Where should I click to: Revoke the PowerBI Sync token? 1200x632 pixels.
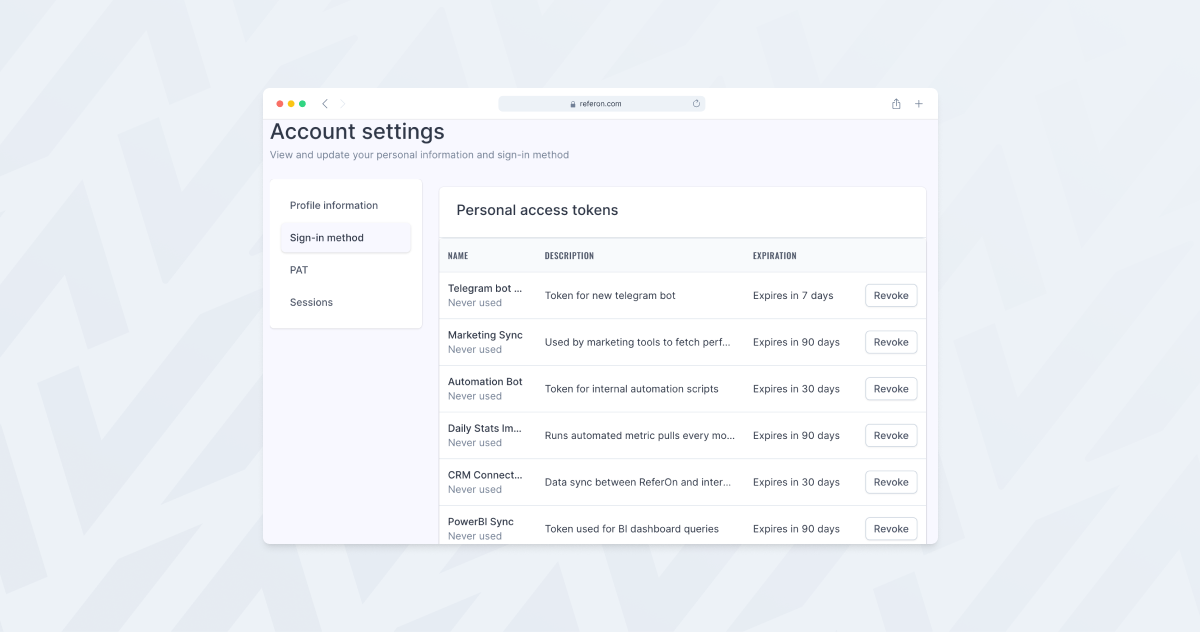890,529
